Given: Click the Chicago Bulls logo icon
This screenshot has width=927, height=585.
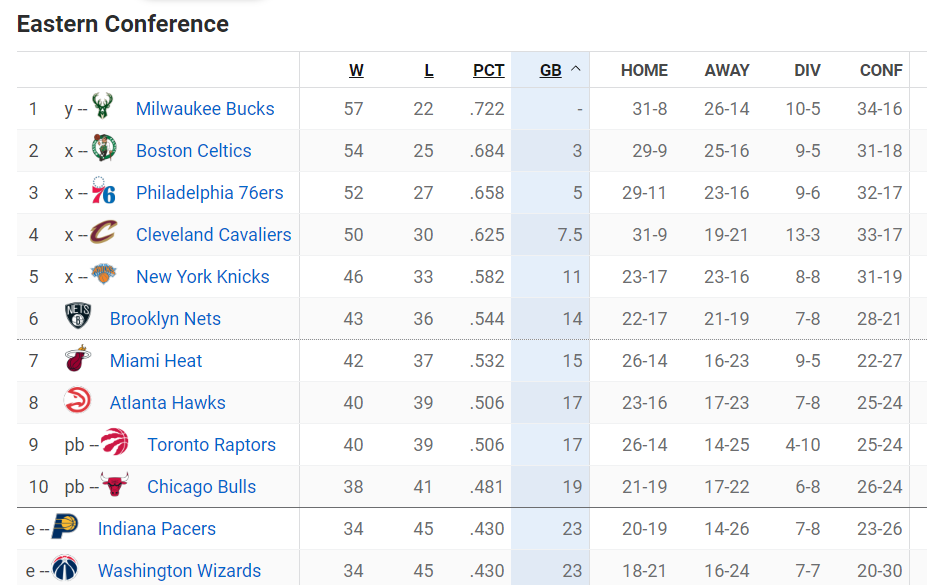Looking at the screenshot, I should coord(115,486).
